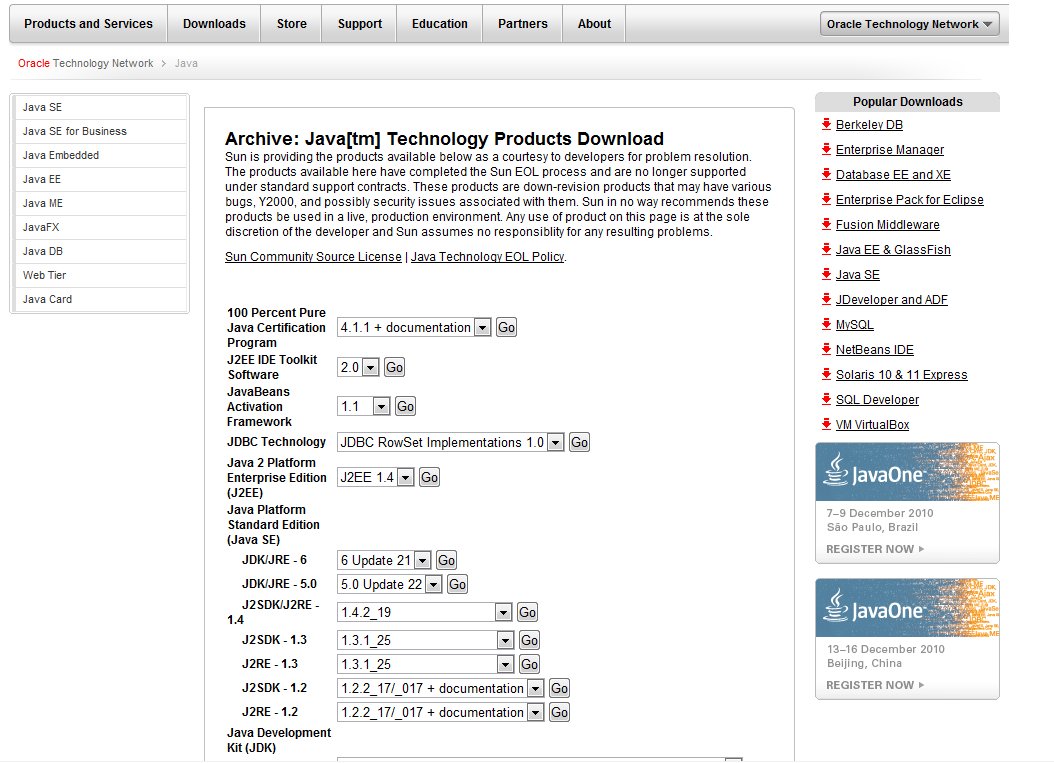Open the About menu
1054x763 pixels.
pos(594,24)
